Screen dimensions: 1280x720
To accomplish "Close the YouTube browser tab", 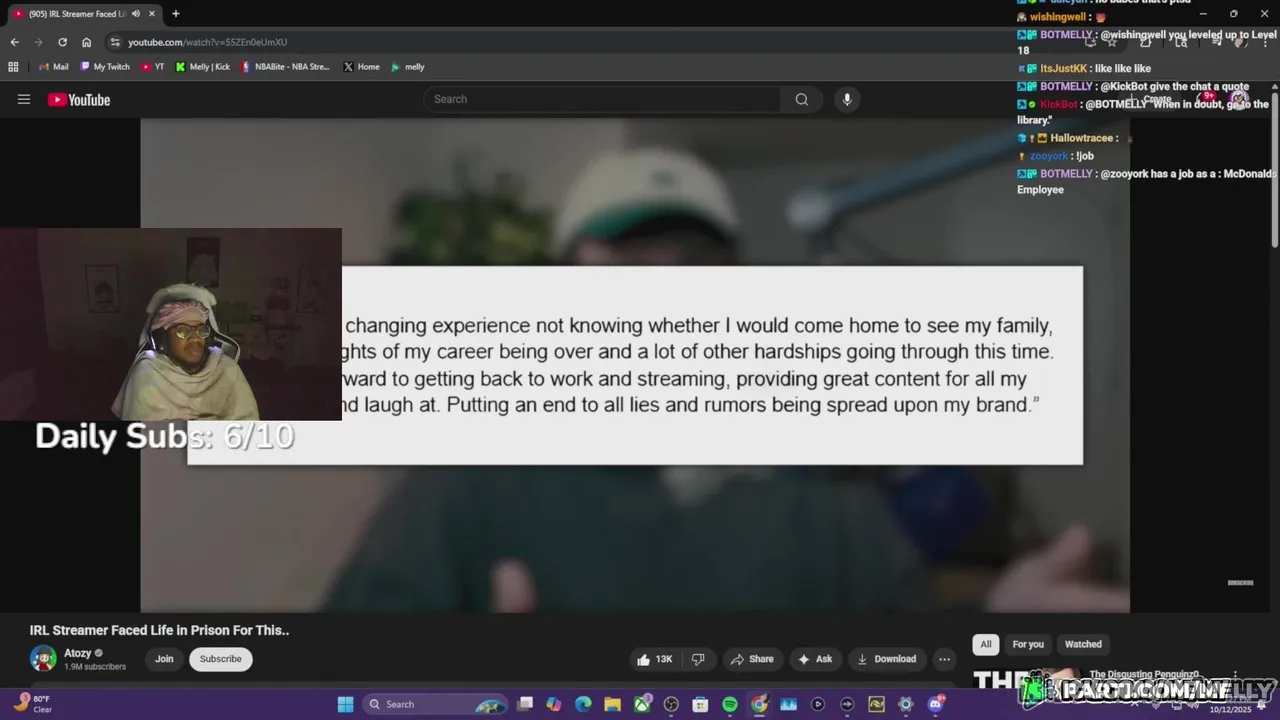I will [154, 14].
